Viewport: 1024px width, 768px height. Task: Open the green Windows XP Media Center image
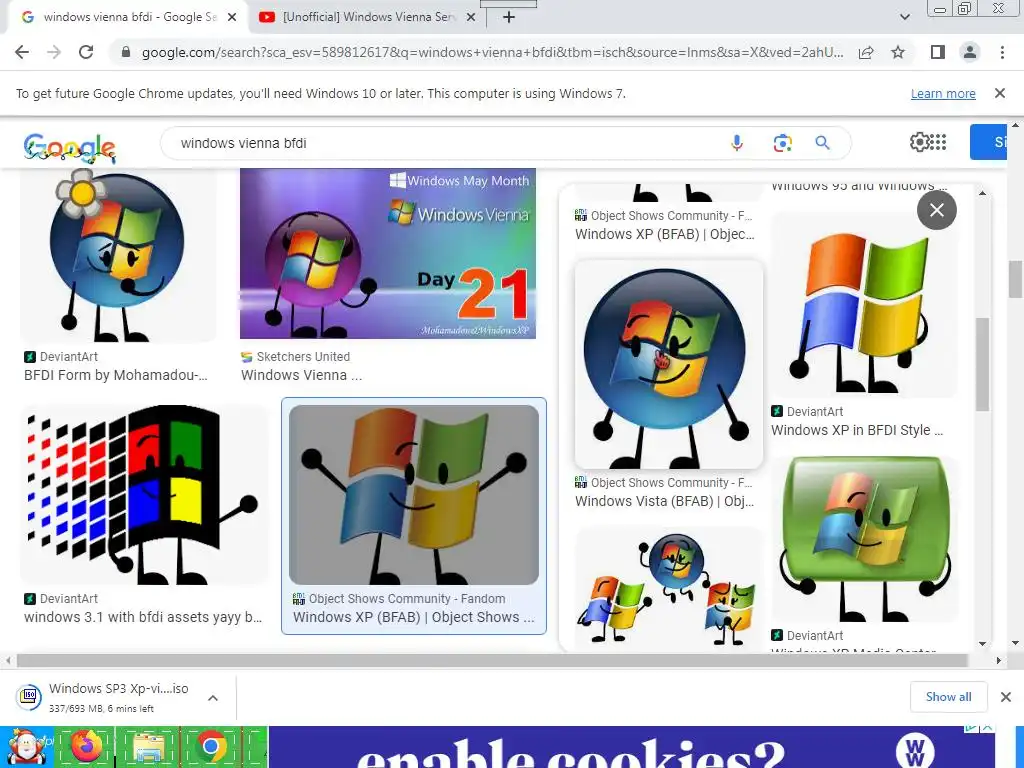865,539
